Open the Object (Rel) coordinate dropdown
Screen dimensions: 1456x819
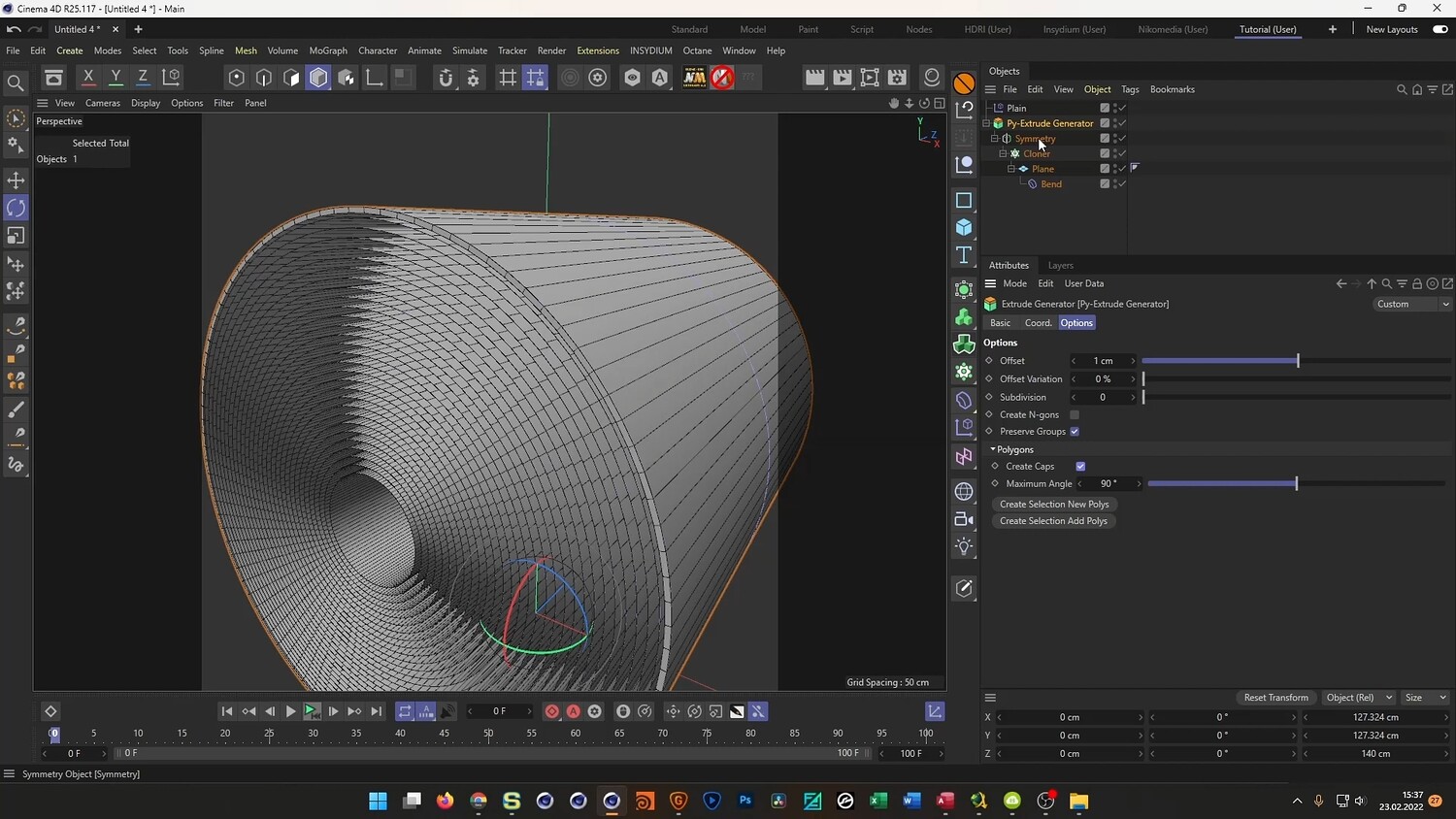(x=1358, y=698)
